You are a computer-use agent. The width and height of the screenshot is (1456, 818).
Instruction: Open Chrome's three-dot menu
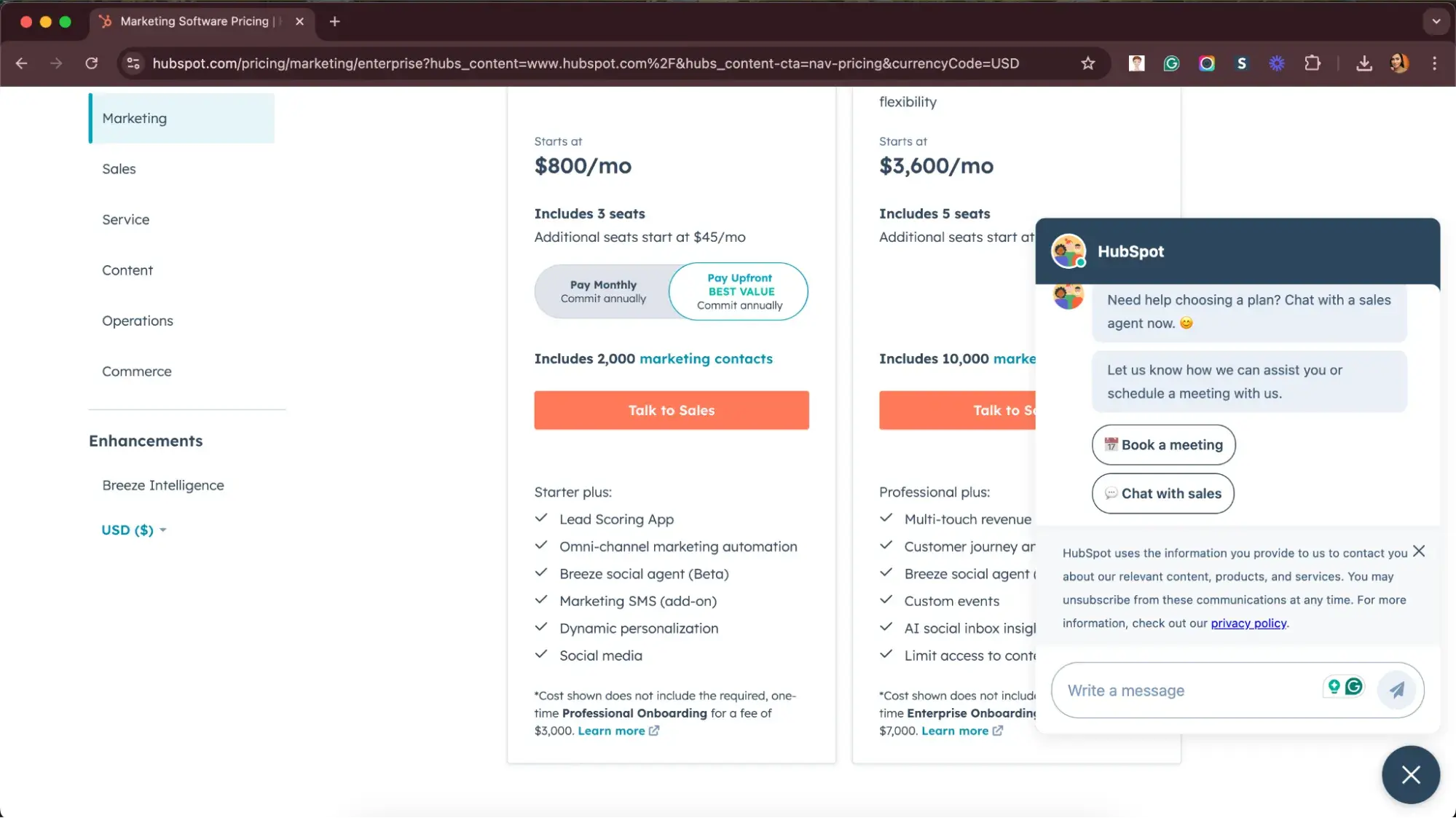(x=1433, y=63)
